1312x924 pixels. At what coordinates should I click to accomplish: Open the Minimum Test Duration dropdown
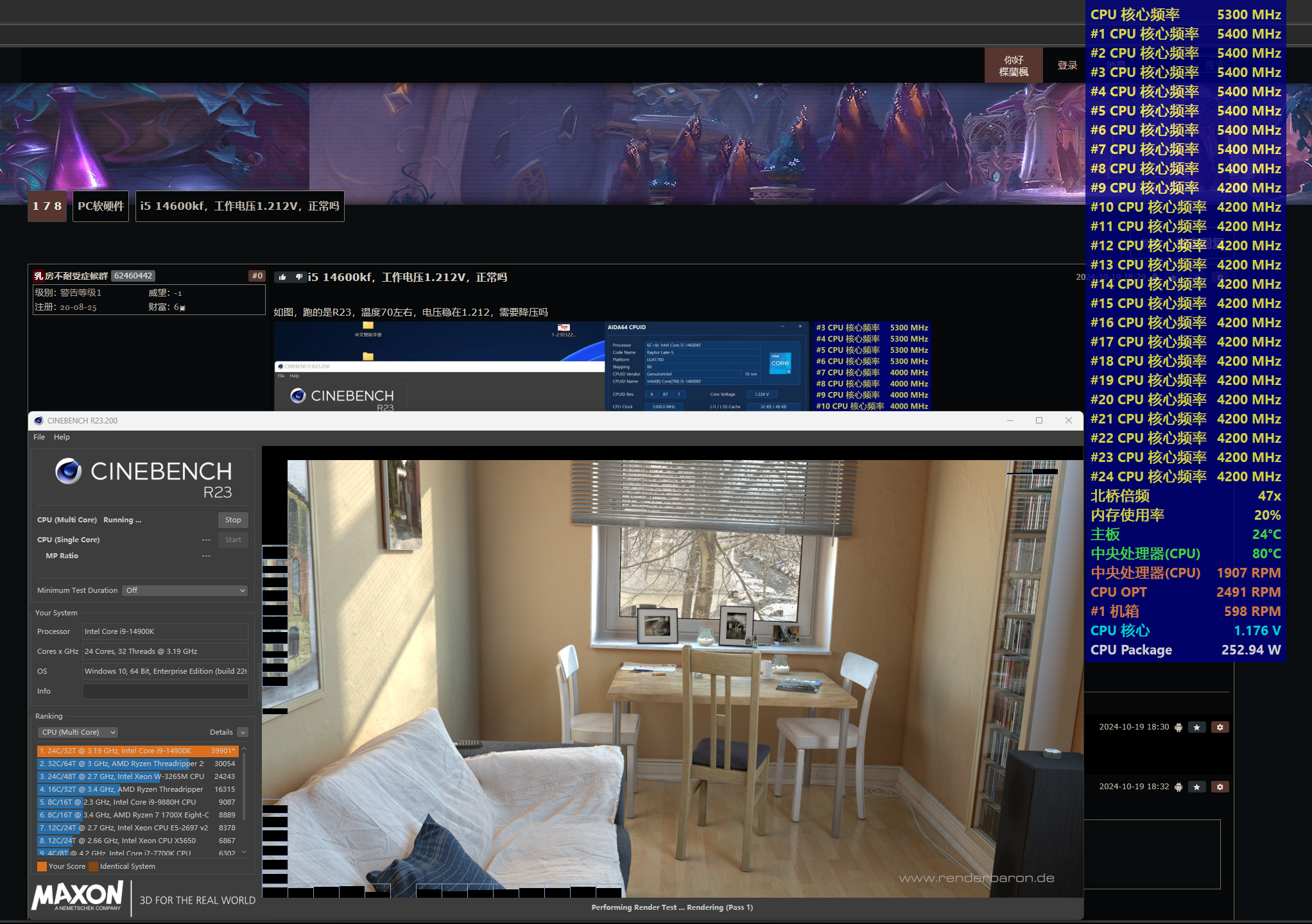coord(185,590)
